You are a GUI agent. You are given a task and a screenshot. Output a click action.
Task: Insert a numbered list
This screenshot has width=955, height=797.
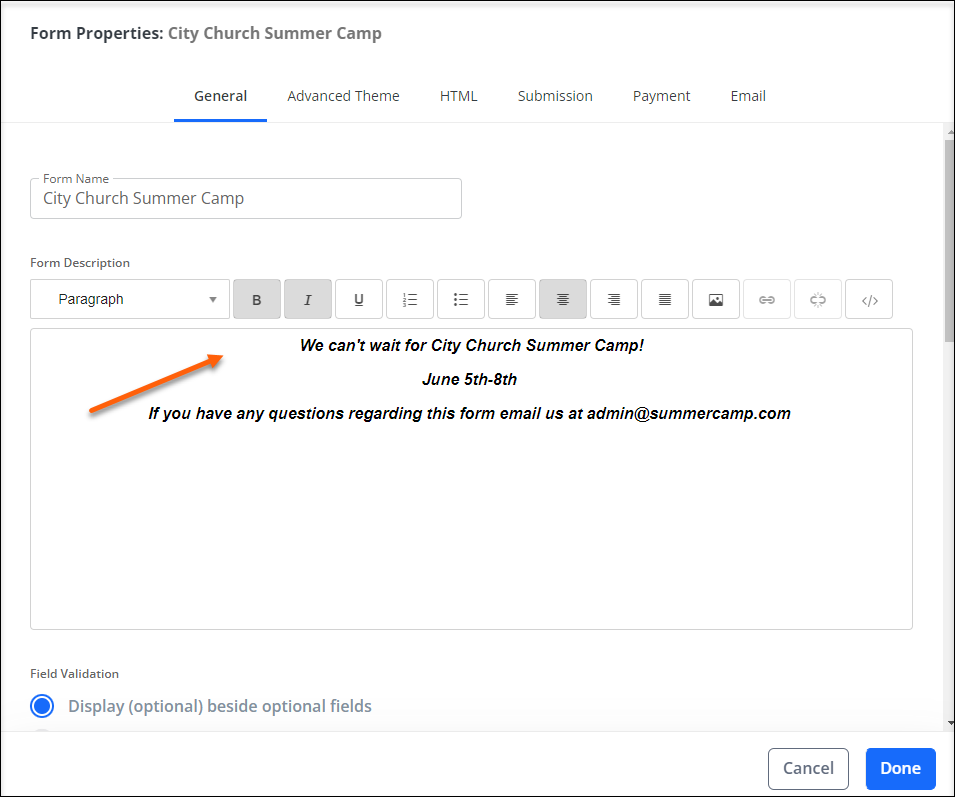(x=410, y=299)
